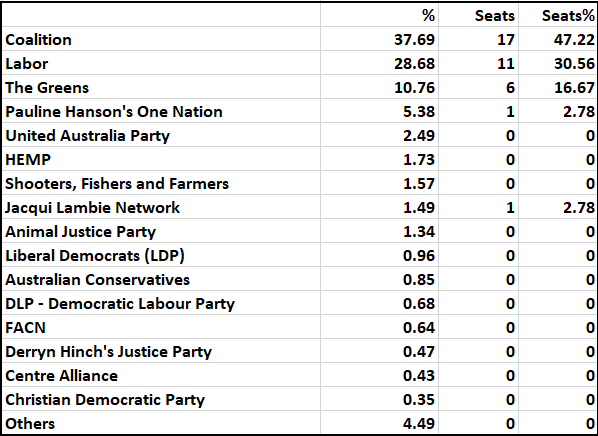598x436 pixels.
Task: Select Pauline Hanson's One Nation cell
Action: [161, 111]
